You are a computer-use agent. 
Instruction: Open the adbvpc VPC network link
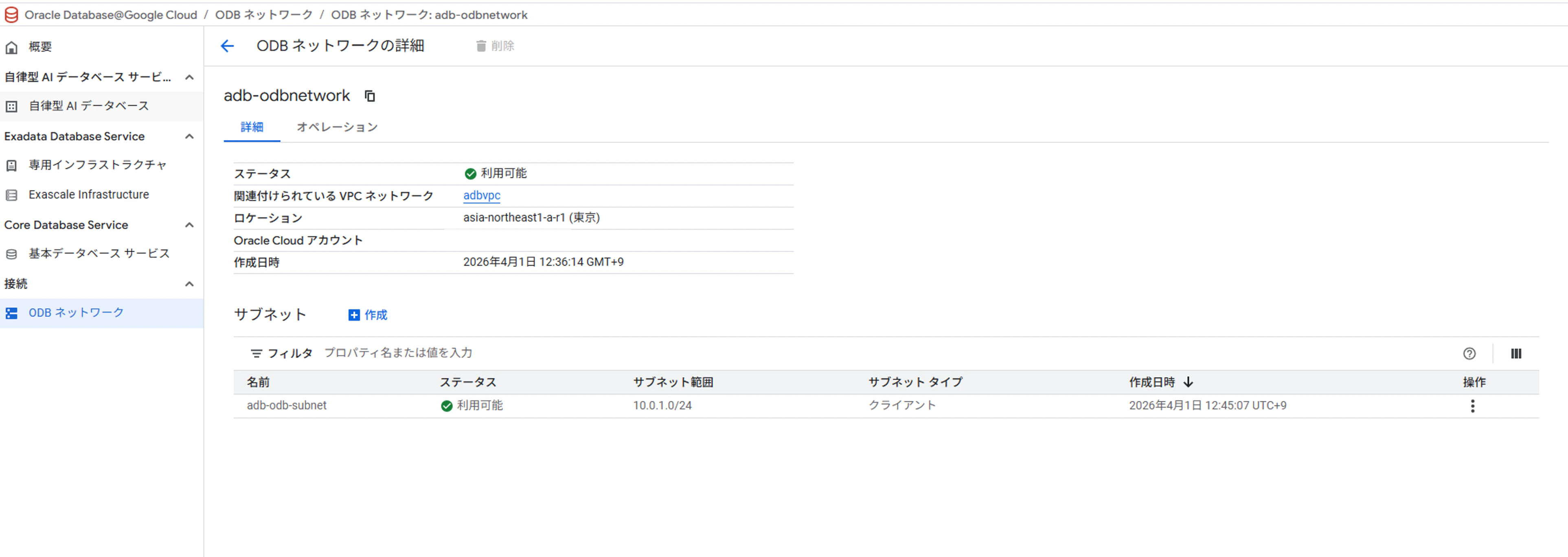pos(482,195)
